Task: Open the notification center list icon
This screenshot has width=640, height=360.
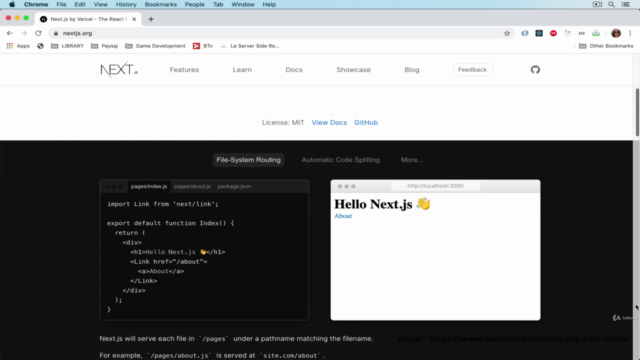Action: pos(626,4)
